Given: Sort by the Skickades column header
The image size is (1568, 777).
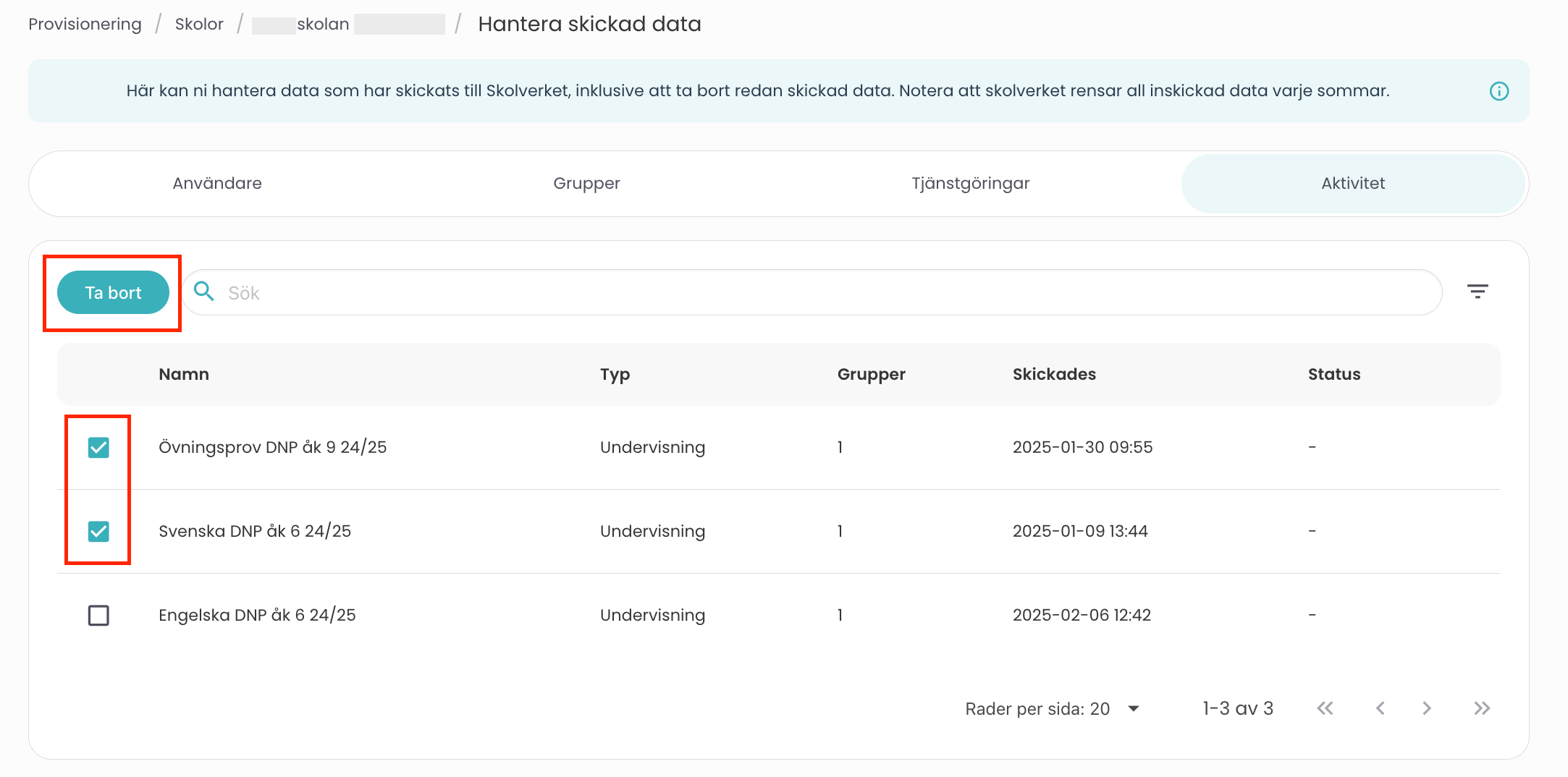Looking at the screenshot, I should pyautogui.click(x=1053, y=375).
